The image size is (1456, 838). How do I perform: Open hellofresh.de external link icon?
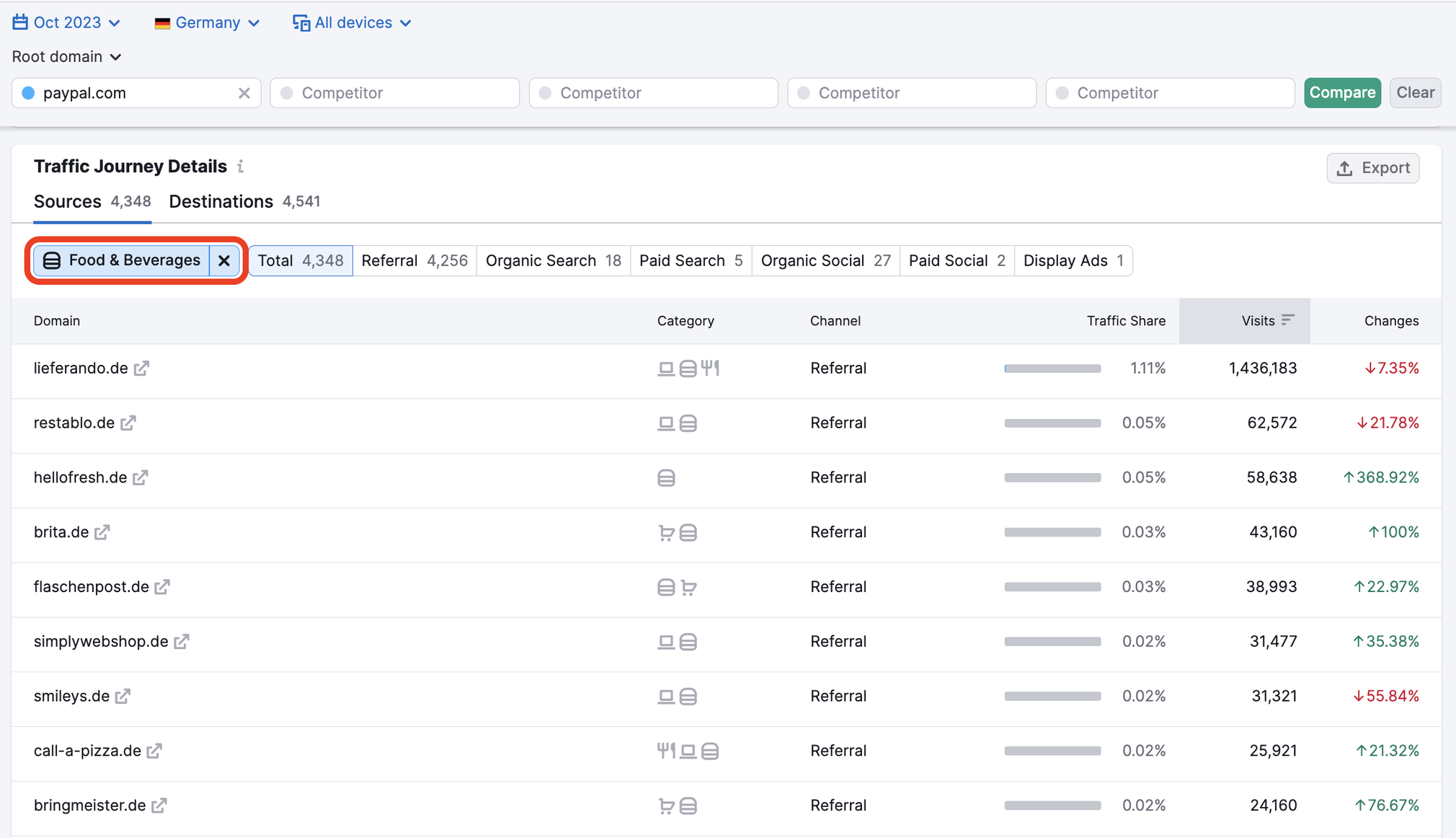pos(141,477)
